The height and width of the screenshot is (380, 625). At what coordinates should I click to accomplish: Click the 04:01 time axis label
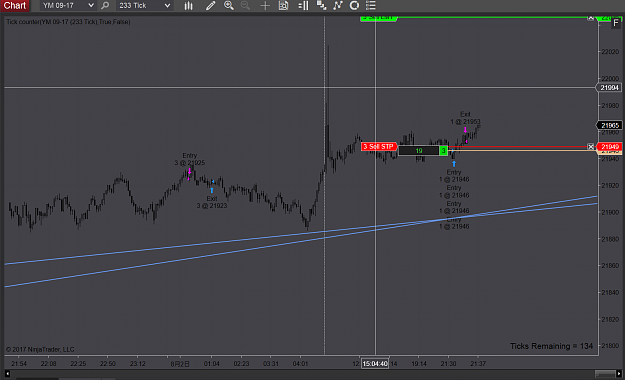click(x=300, y=364)
